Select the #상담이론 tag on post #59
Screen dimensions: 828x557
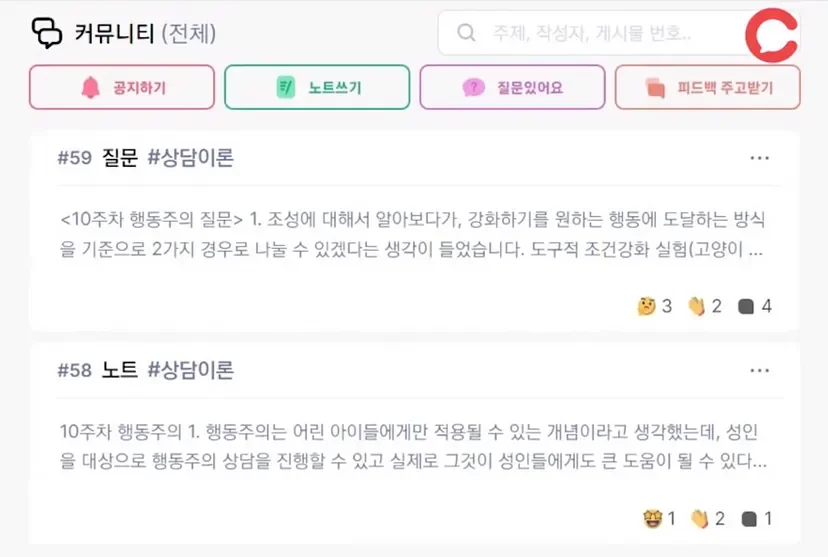(190, 158)
